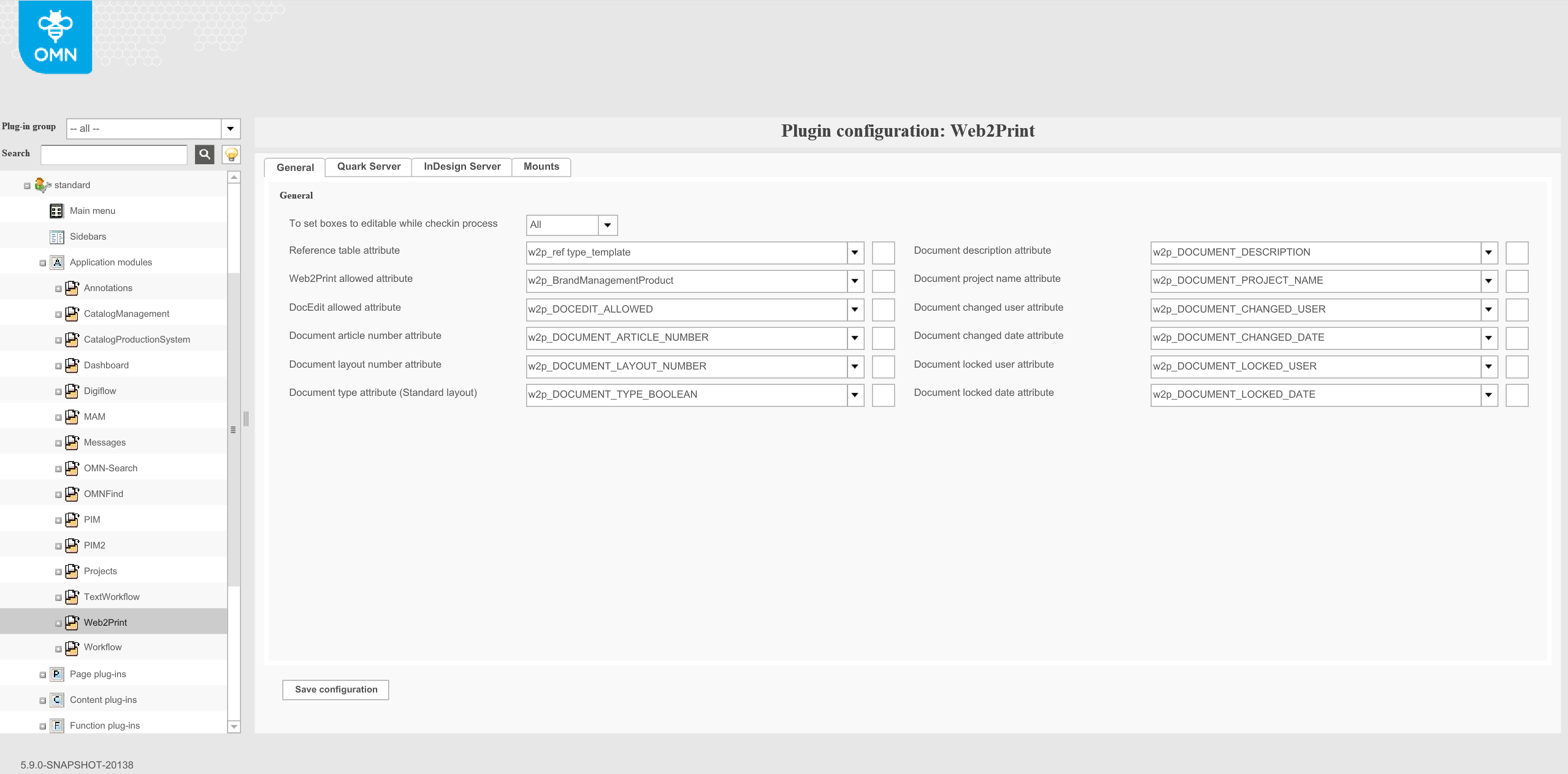Viewport: 1568px width, 774px height.
Task: Switch to the Quark Server tab
Action: (367, 166)
